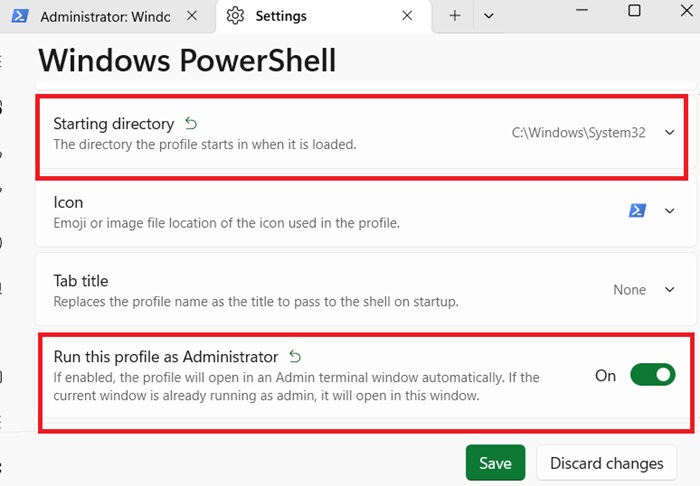The image size is (700, 486).
Task: Save the profile settings
Action: click(495, 463)
